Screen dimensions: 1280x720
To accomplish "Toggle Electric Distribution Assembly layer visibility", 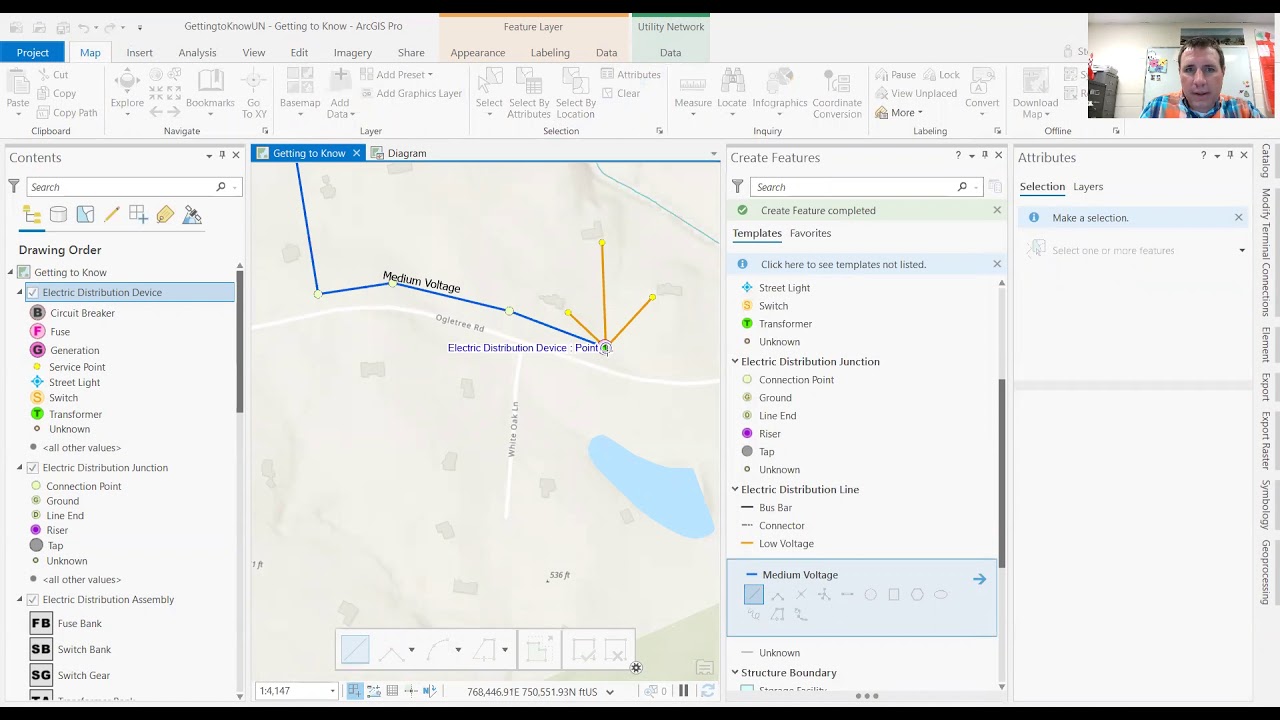I will coord(33,600).
